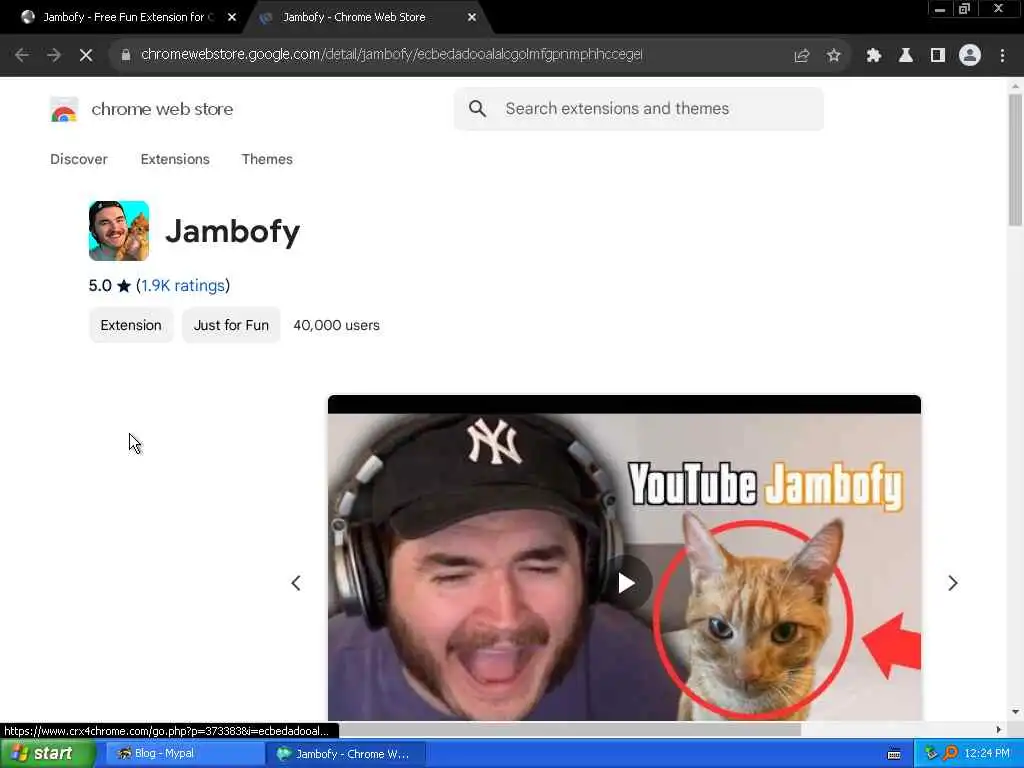Show previous screenshot with left chevron
The image size is (1024, 768).
click(296, 583)
